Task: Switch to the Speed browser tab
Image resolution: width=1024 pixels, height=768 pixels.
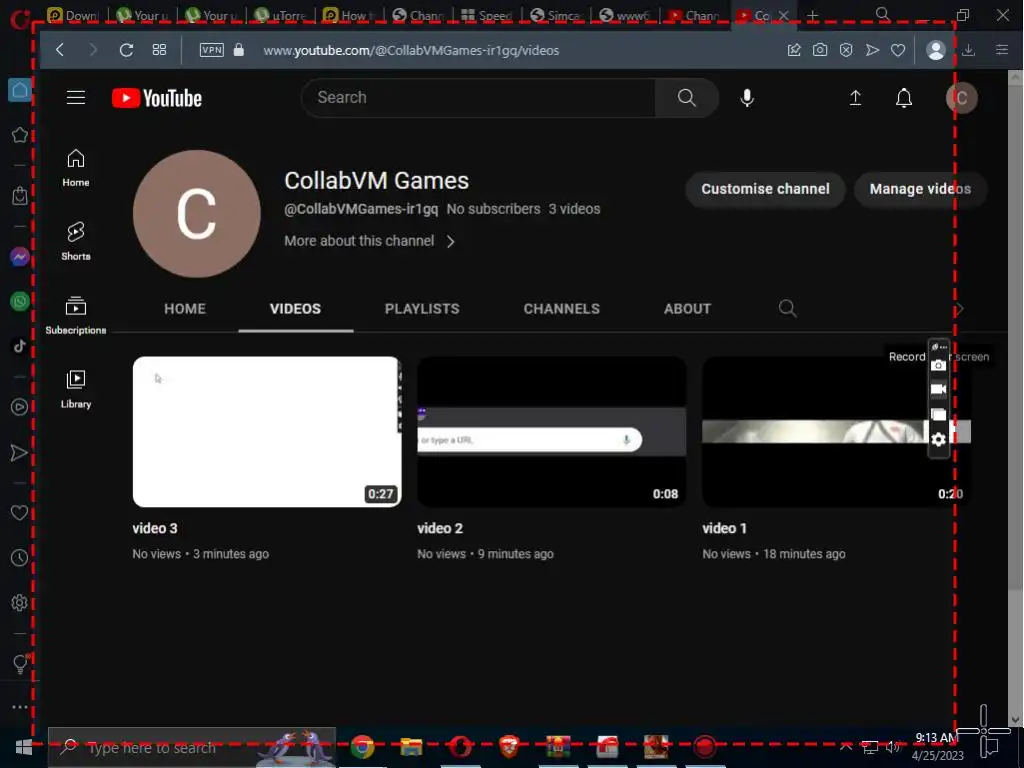Action: click(487, 16)
